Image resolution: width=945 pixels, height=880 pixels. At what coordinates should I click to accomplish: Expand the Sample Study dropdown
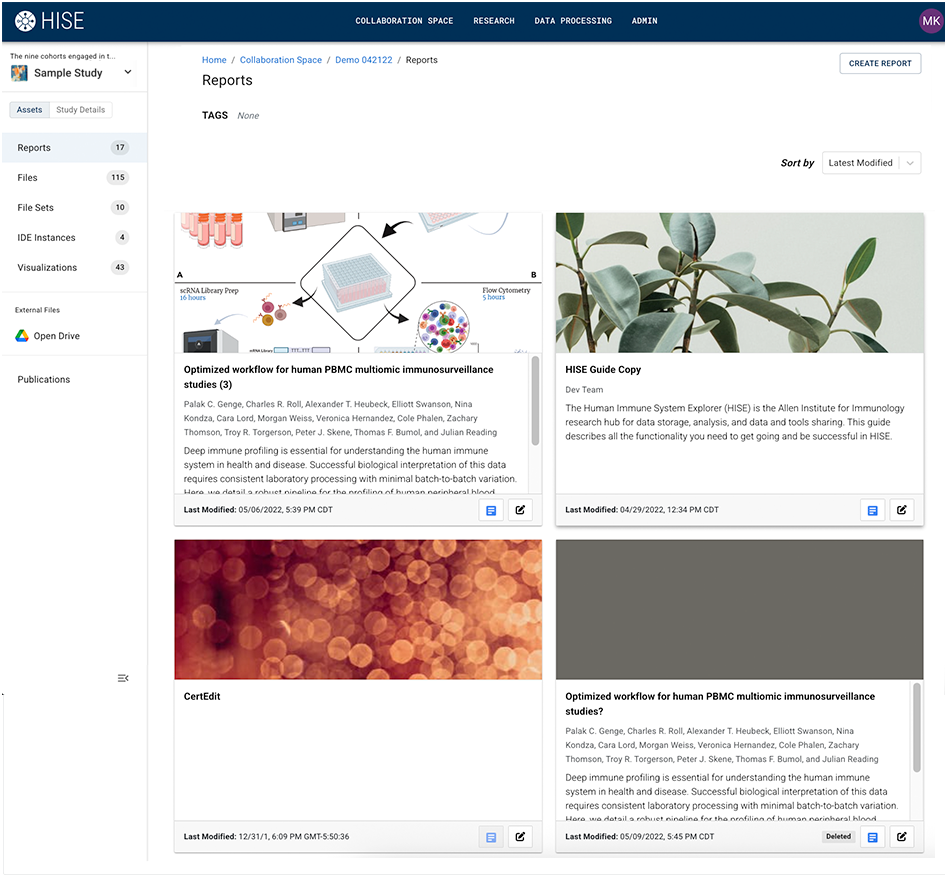click(x=128, y=72)
